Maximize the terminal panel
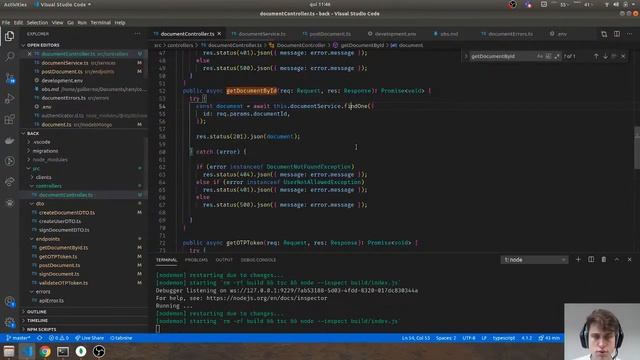 (x=617, y=260)
